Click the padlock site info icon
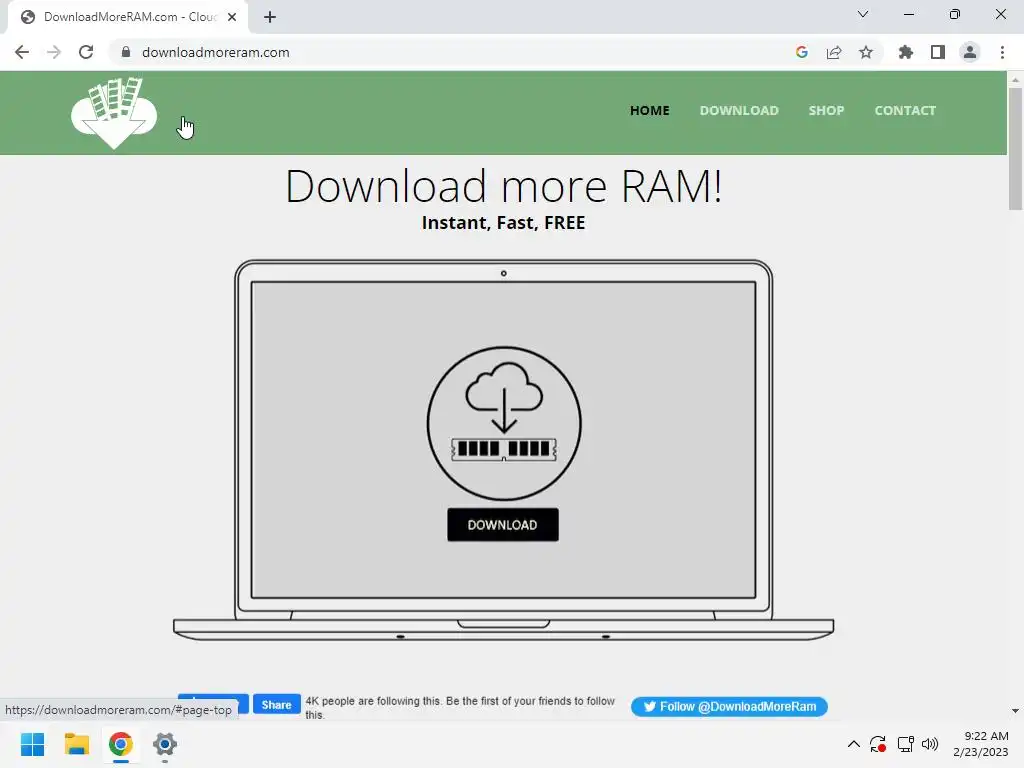Viewport: 1024px width, 768px height. point(126,52)
